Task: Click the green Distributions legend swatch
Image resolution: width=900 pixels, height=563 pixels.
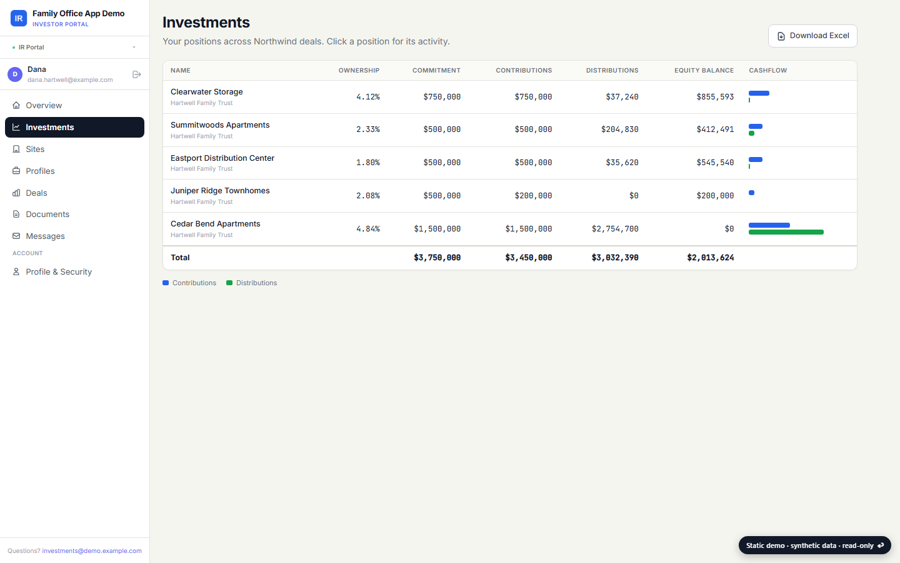Action: pyautogui.click(x=230, y=283)
